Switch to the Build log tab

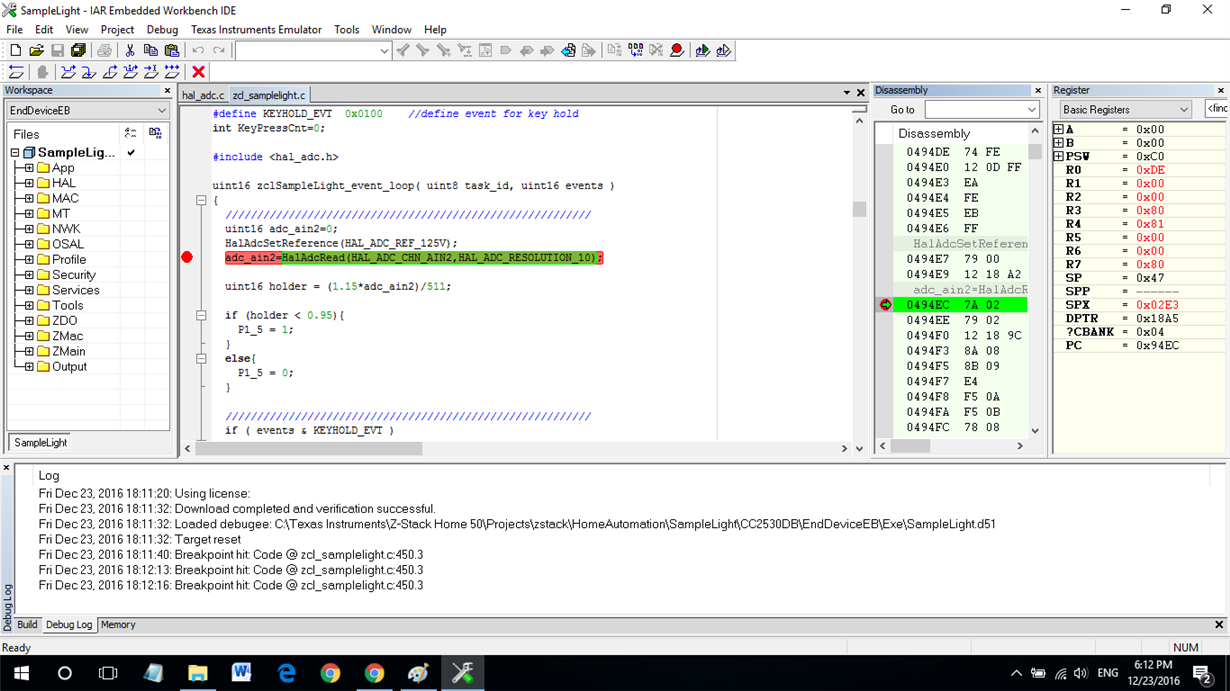click(27, 624)
